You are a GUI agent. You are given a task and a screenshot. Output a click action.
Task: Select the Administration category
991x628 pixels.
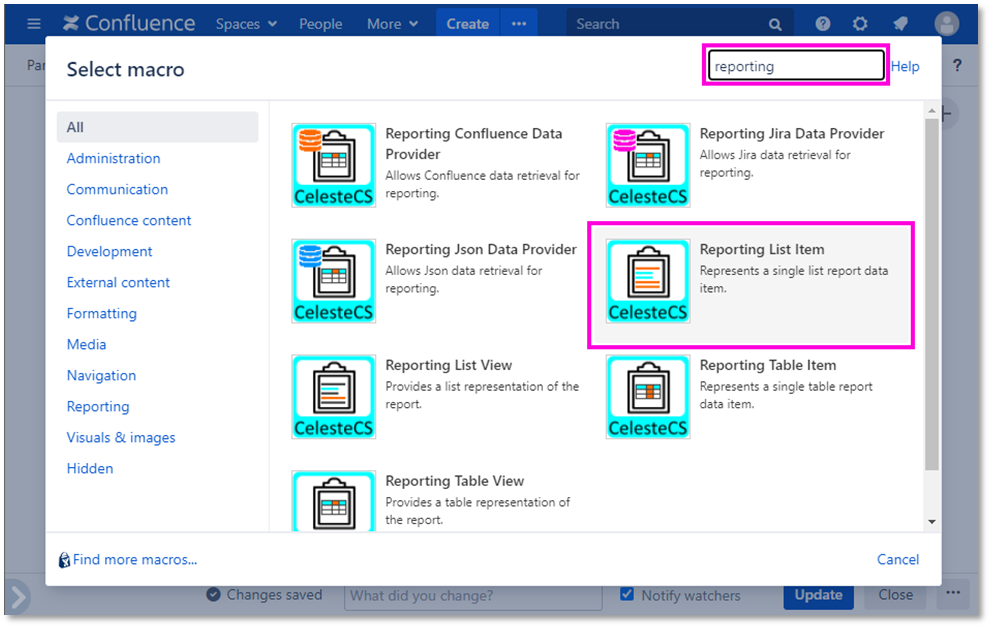pyautogui.click(x=114, y=158)
